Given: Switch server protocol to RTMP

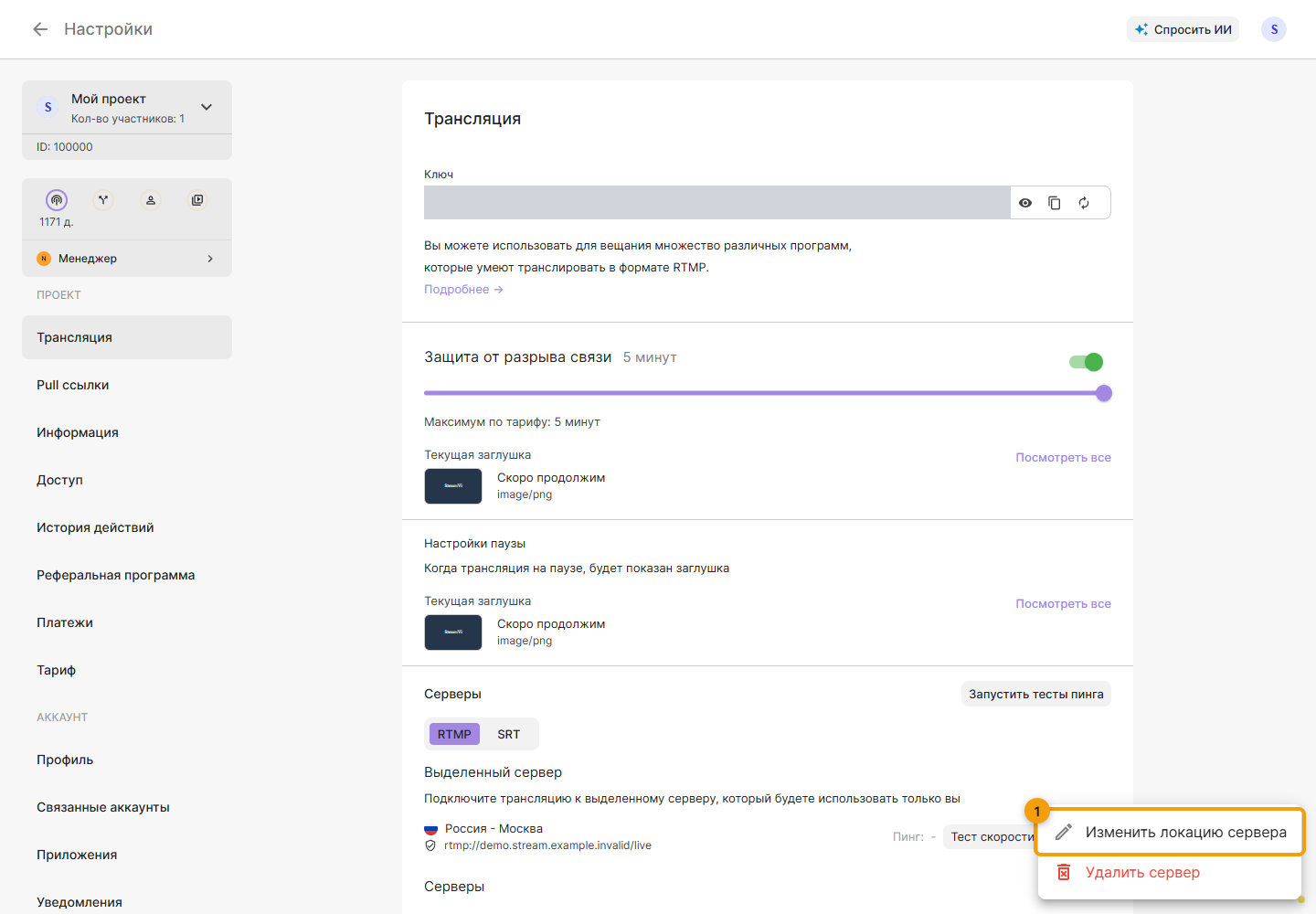Looking at the screenshot, I should [454, 734].
